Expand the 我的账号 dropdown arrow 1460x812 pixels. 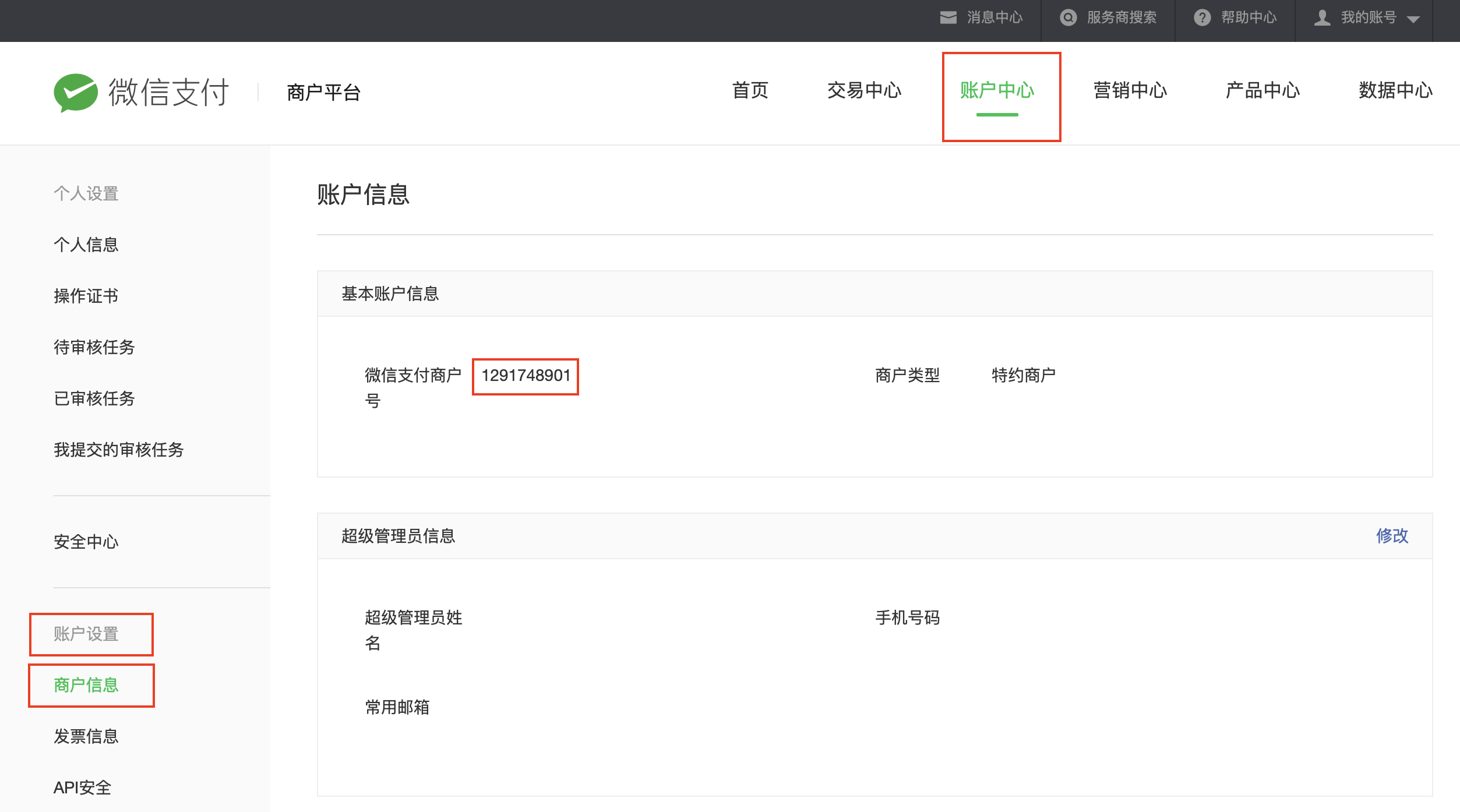pos(1413,19)
